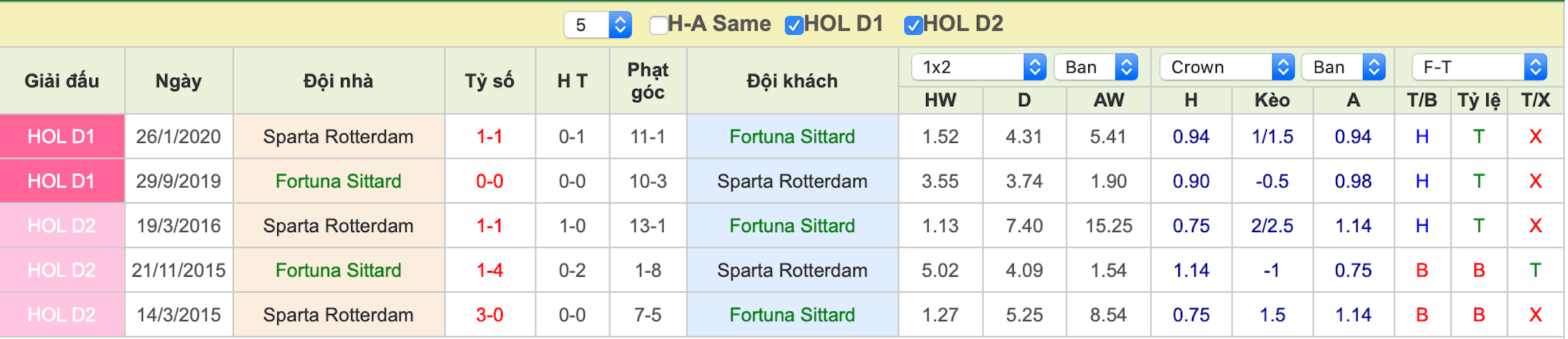The height and width of the screenshot is (339, 1568).
Task: Enable the H-A Same checkbox
Action: 659,25
